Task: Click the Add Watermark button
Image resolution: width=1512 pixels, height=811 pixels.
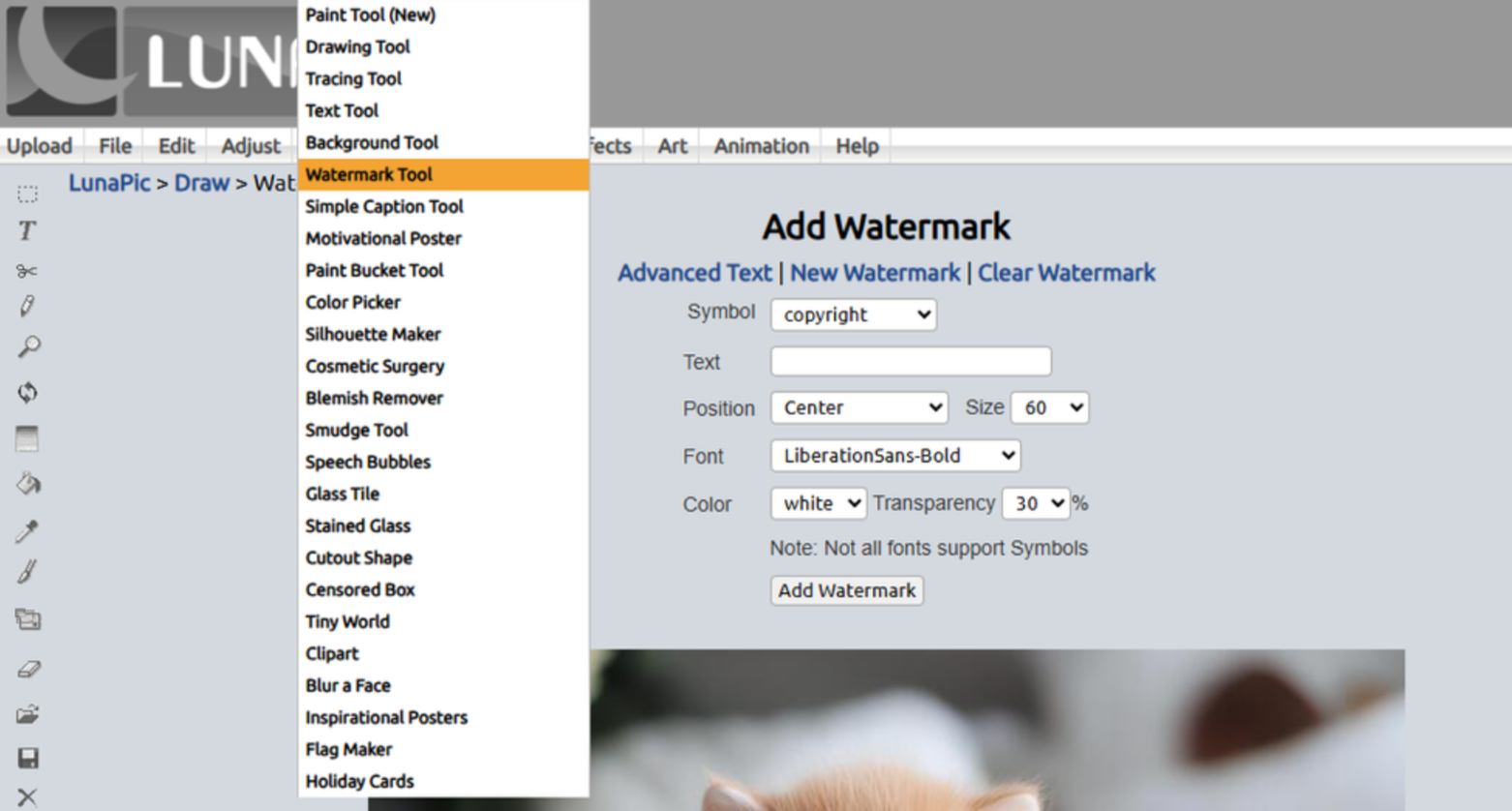Action: (x=847, y=590)
